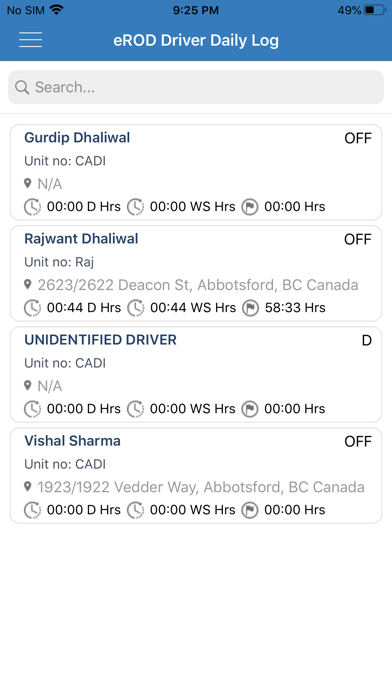
Task: Tap D status of Unidentified Driver
Action: 367,340
